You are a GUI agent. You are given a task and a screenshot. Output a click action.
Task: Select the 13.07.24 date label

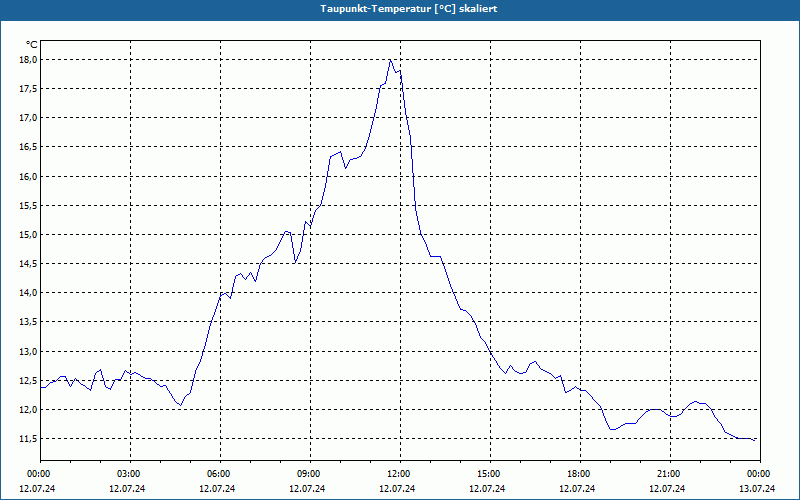[x=757, y=489]
